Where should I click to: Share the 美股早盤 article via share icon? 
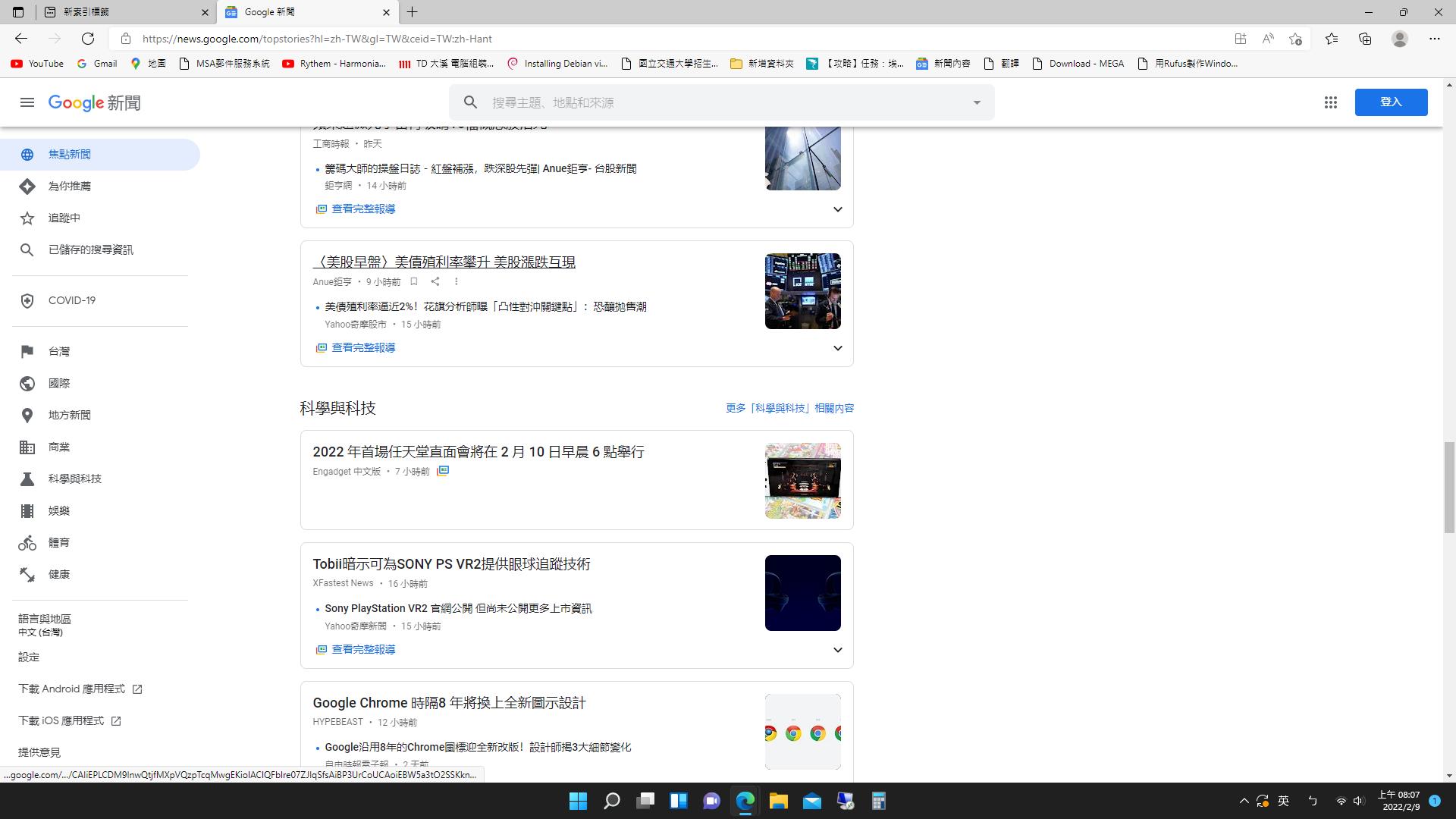(x=435, y=281)
